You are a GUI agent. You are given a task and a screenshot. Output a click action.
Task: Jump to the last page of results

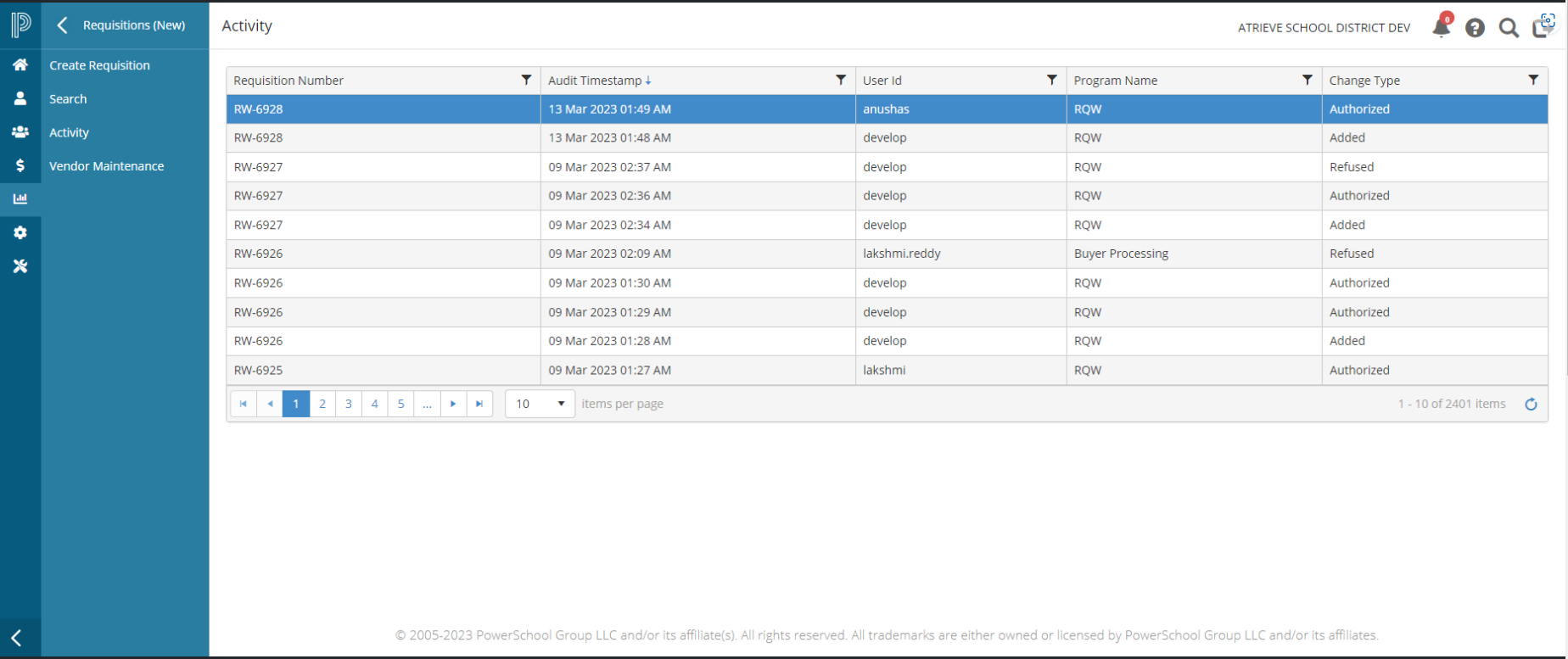click(x=479, y=404)
